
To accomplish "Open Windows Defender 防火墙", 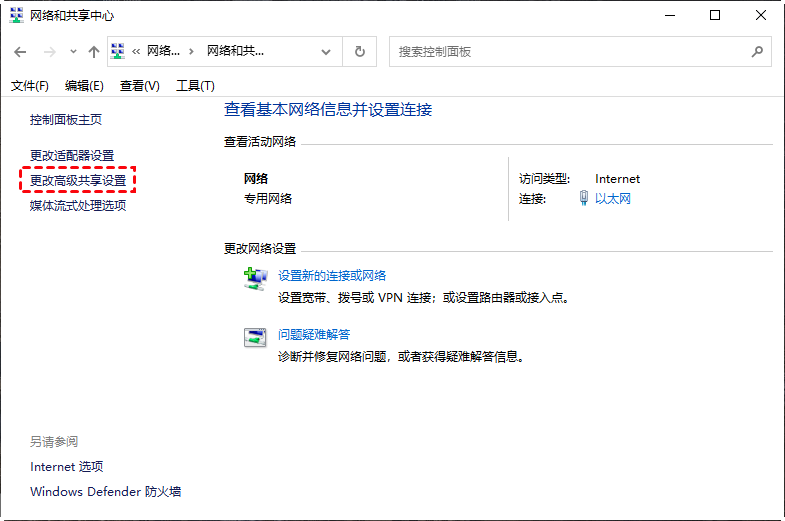I will click(106, 491).
